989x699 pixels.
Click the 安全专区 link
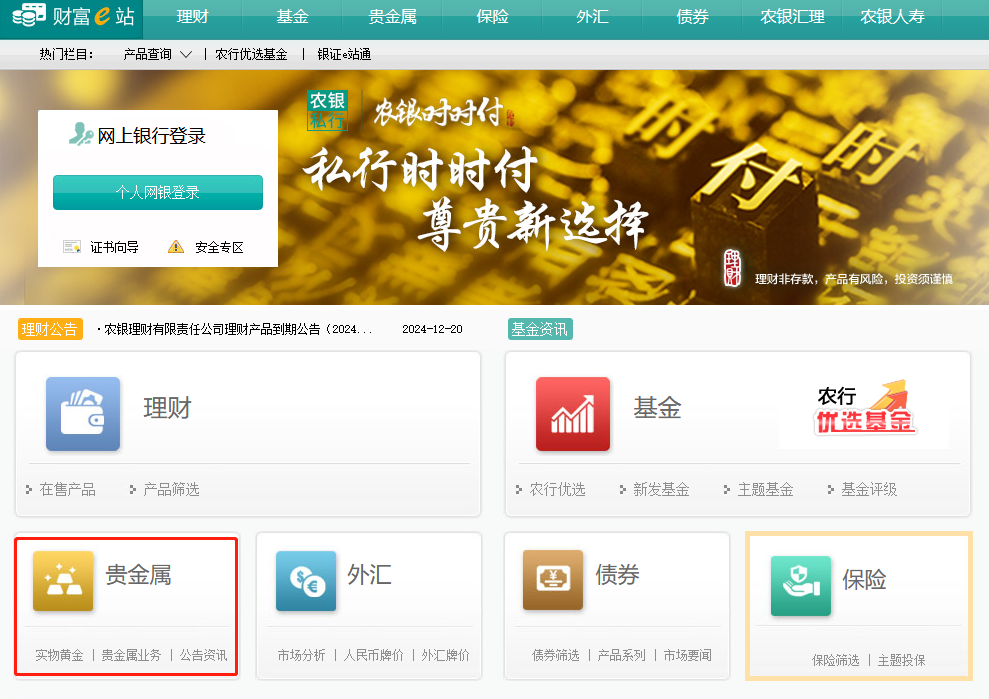(219, 247)
